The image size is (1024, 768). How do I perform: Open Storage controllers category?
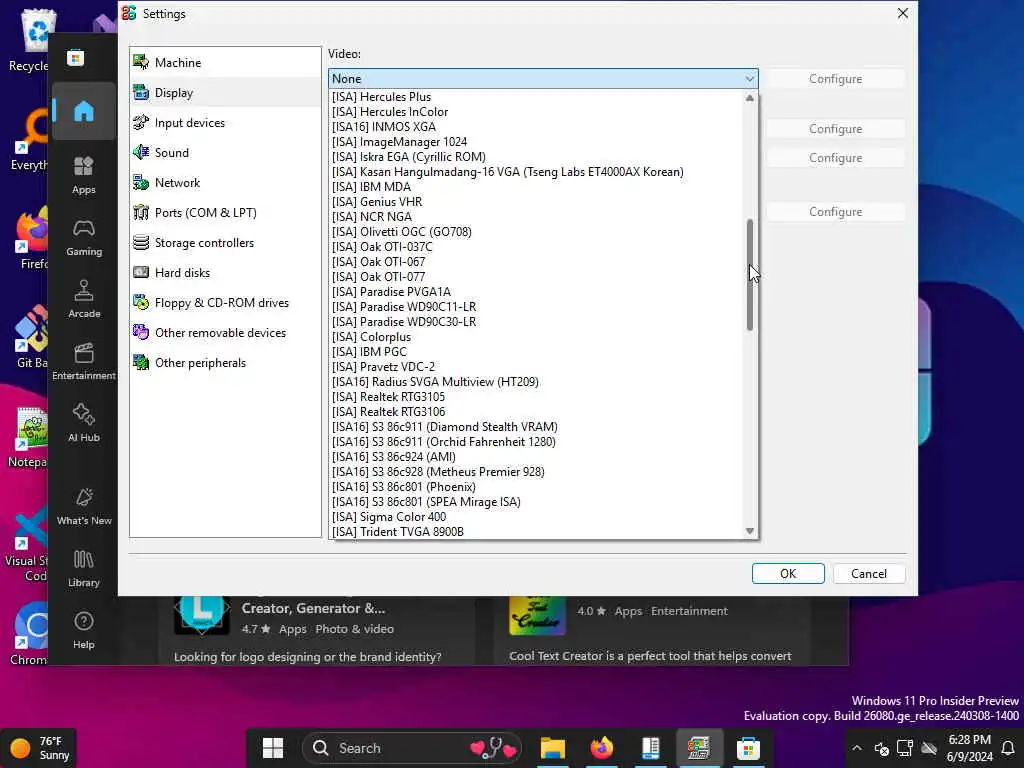[x=225, y=243]
